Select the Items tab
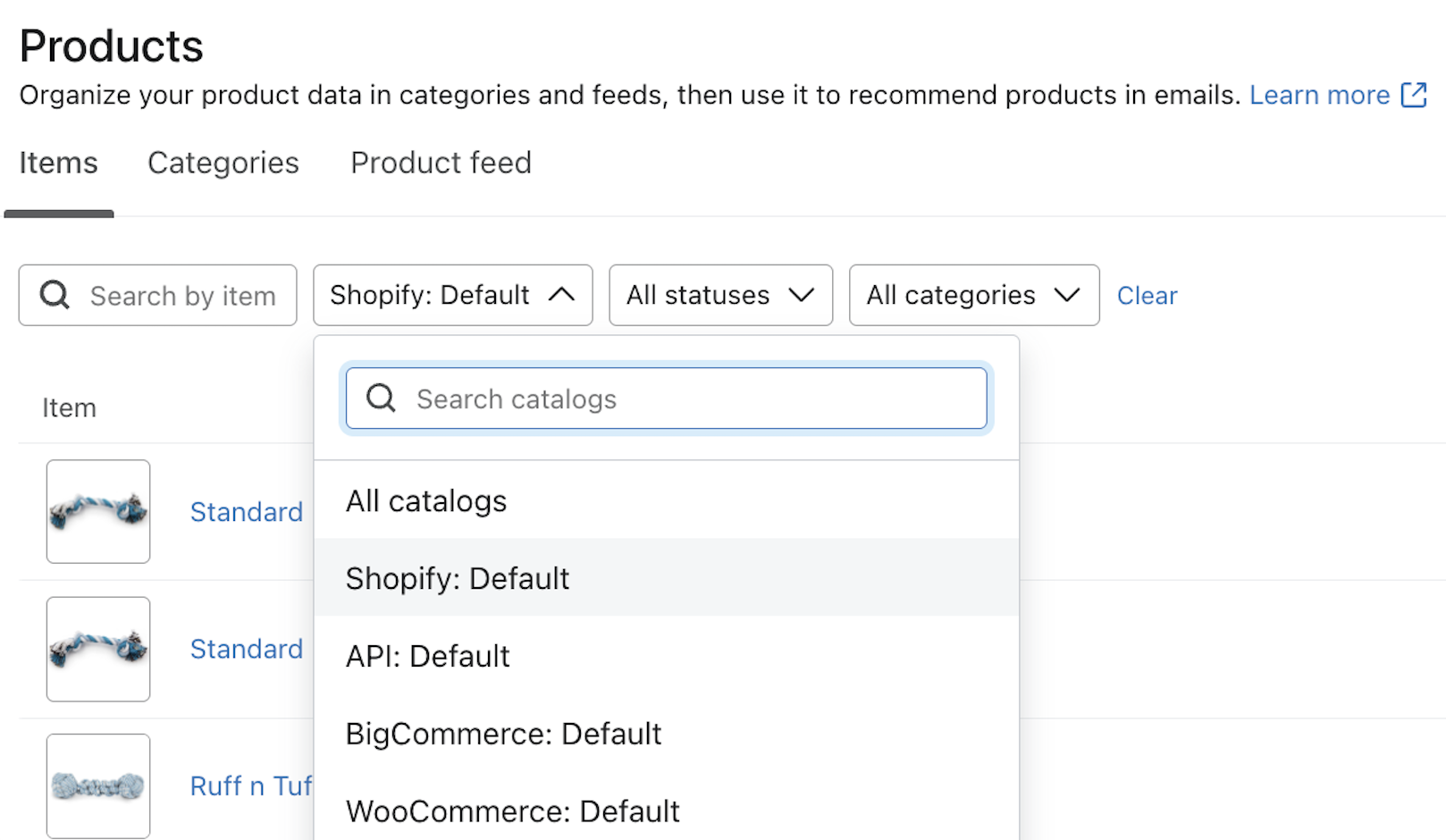This screenshot has height=840, width=1446. (x=59, y=163)
